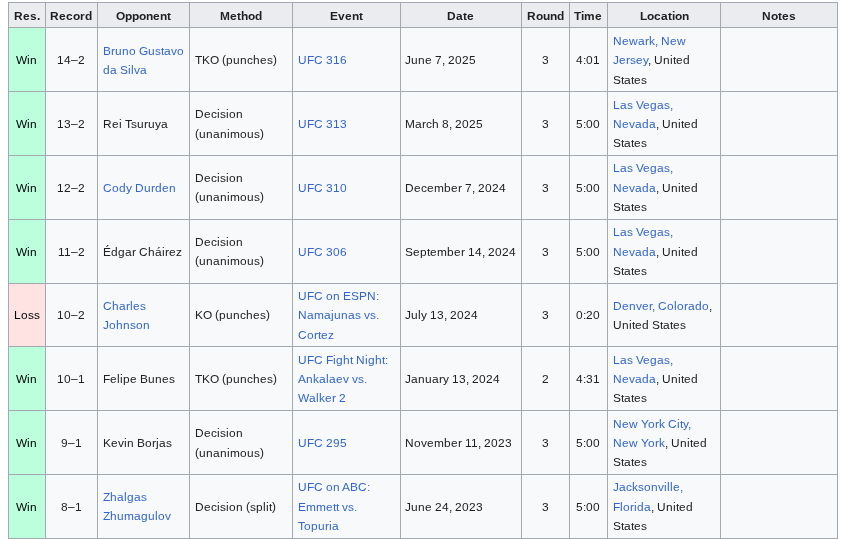Open the Bruno Gustavo da Silva link
This screenshot has width=842, height=539.
point(143,60)
